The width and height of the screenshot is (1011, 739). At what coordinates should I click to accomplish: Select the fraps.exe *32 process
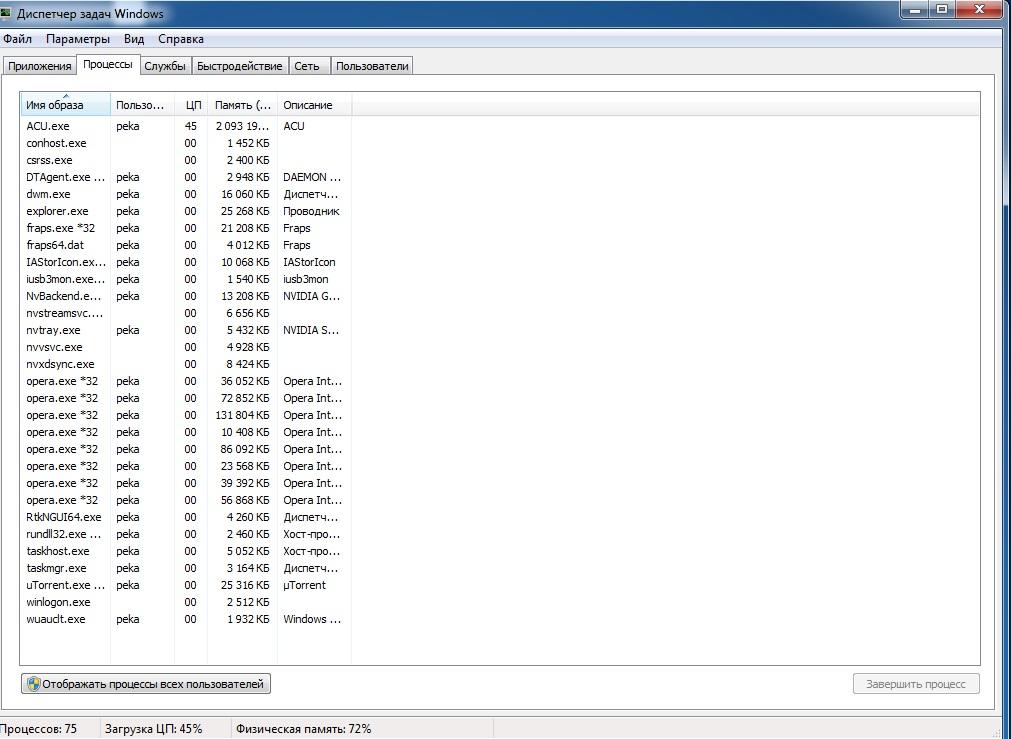pos(186,228)
